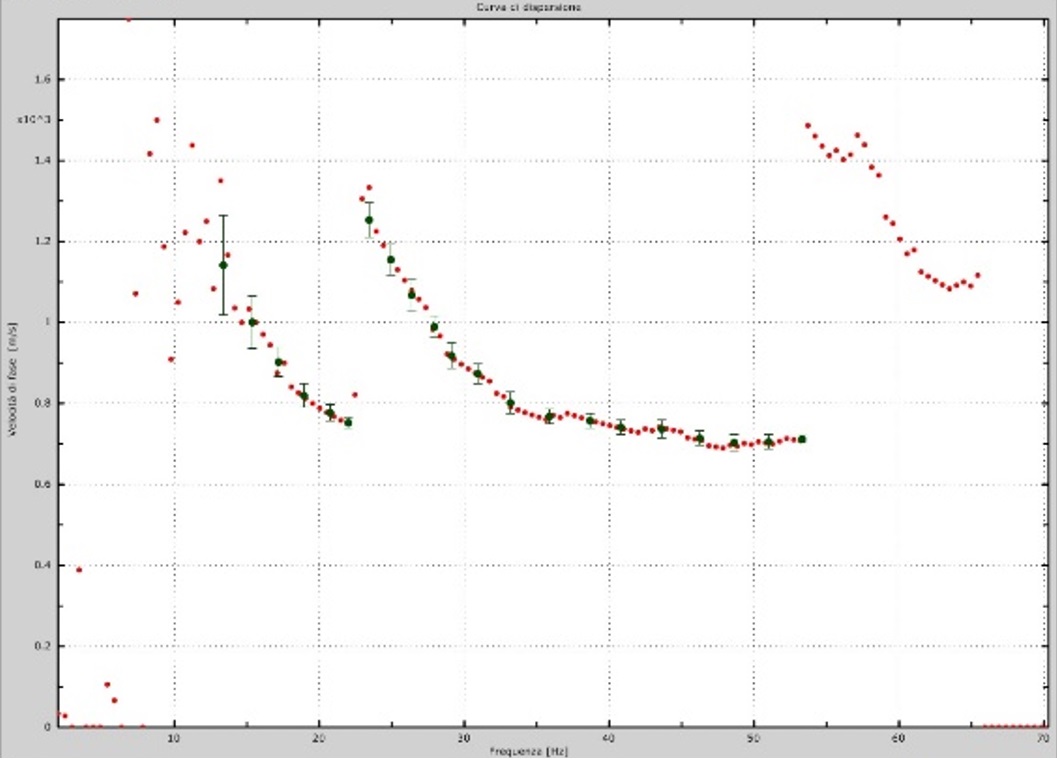The height and width of the screenshot is (759, 1057).
Task: Click the plot title "Curva di dispersione"
Action: [x=528, y=7]
